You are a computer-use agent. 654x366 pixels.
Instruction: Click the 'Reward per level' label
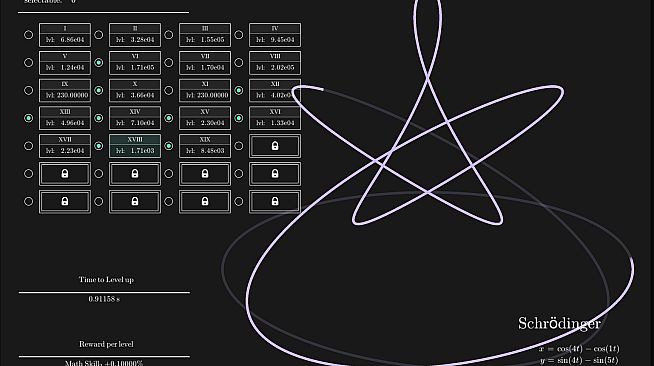106,344
